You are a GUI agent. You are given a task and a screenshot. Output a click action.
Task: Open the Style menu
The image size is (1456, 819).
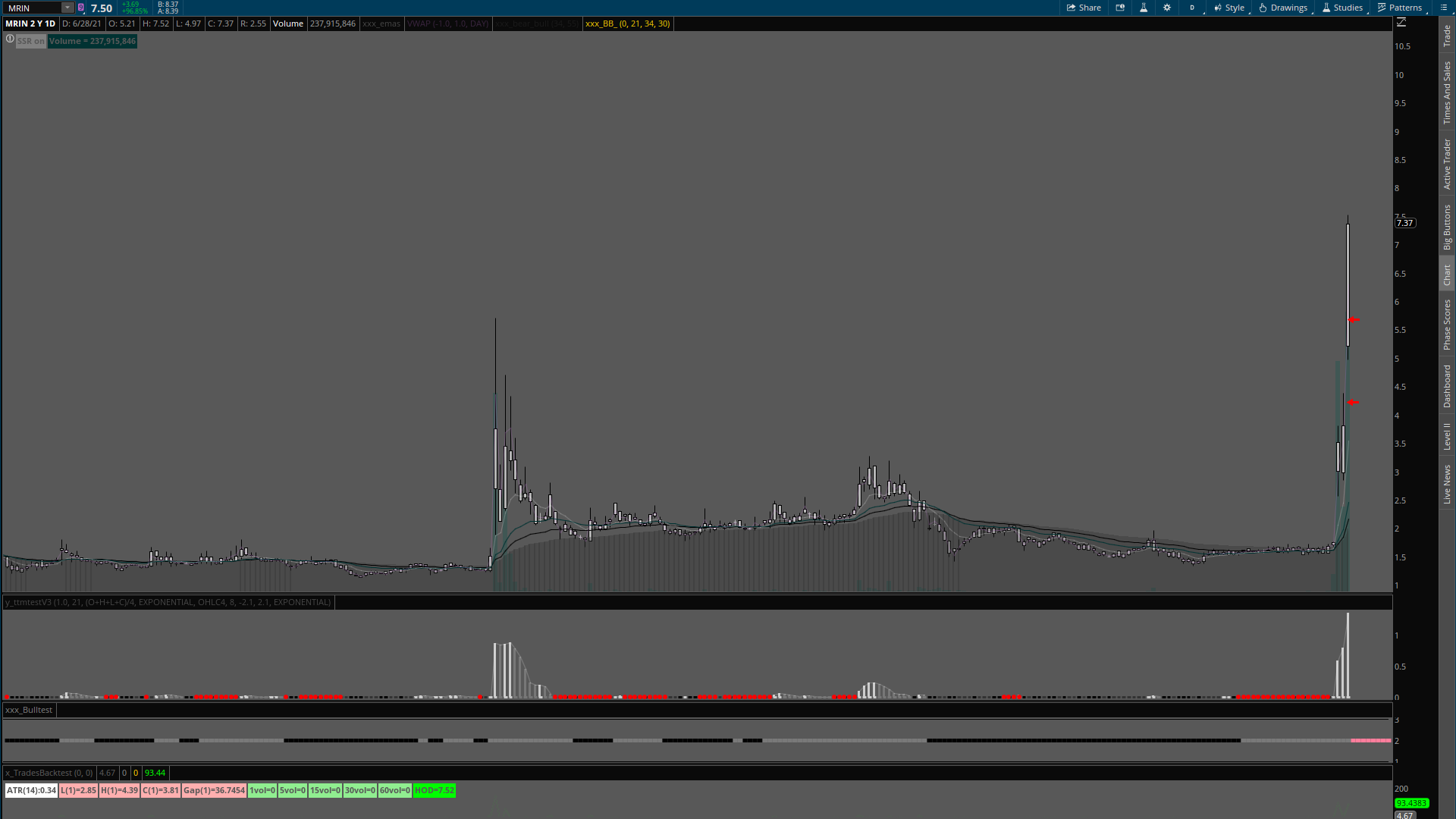point(1229,8)
